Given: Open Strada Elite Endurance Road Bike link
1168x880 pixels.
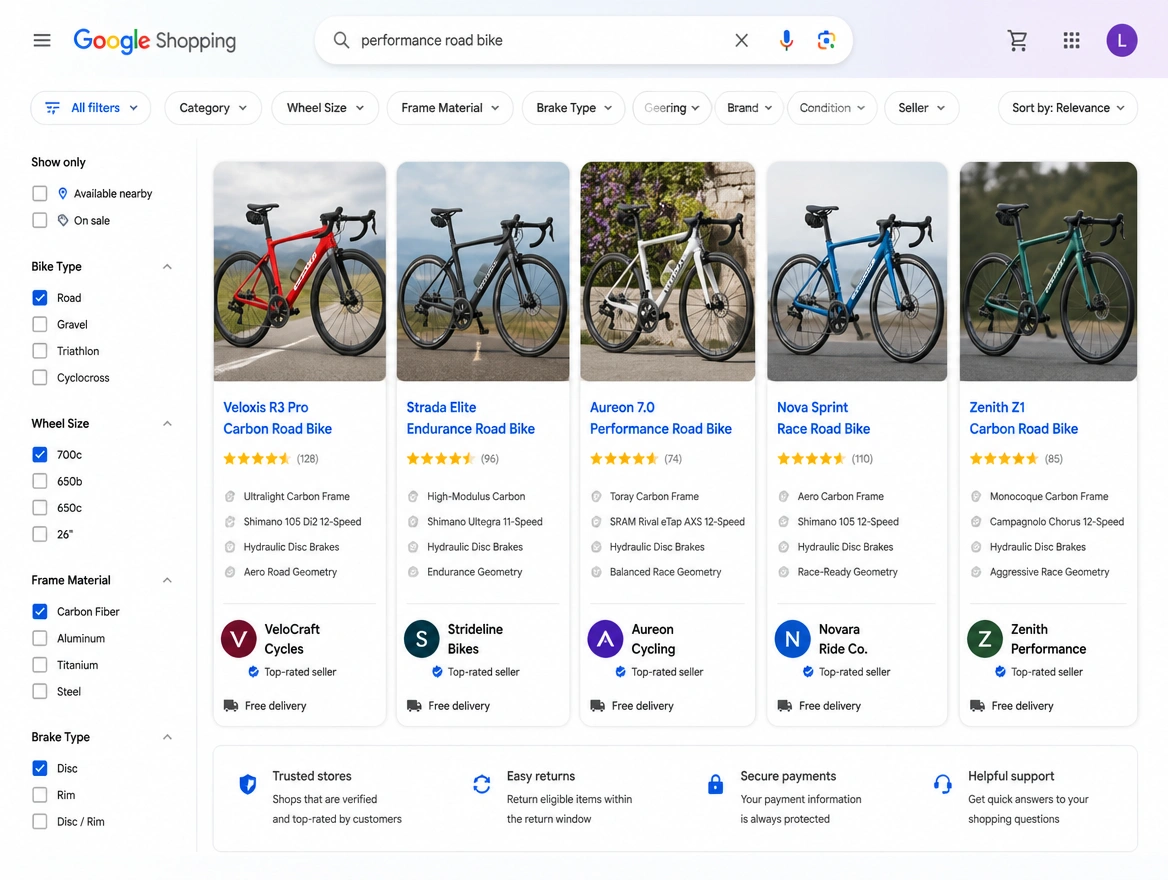Looking at the screenshot, I should 470,418.
